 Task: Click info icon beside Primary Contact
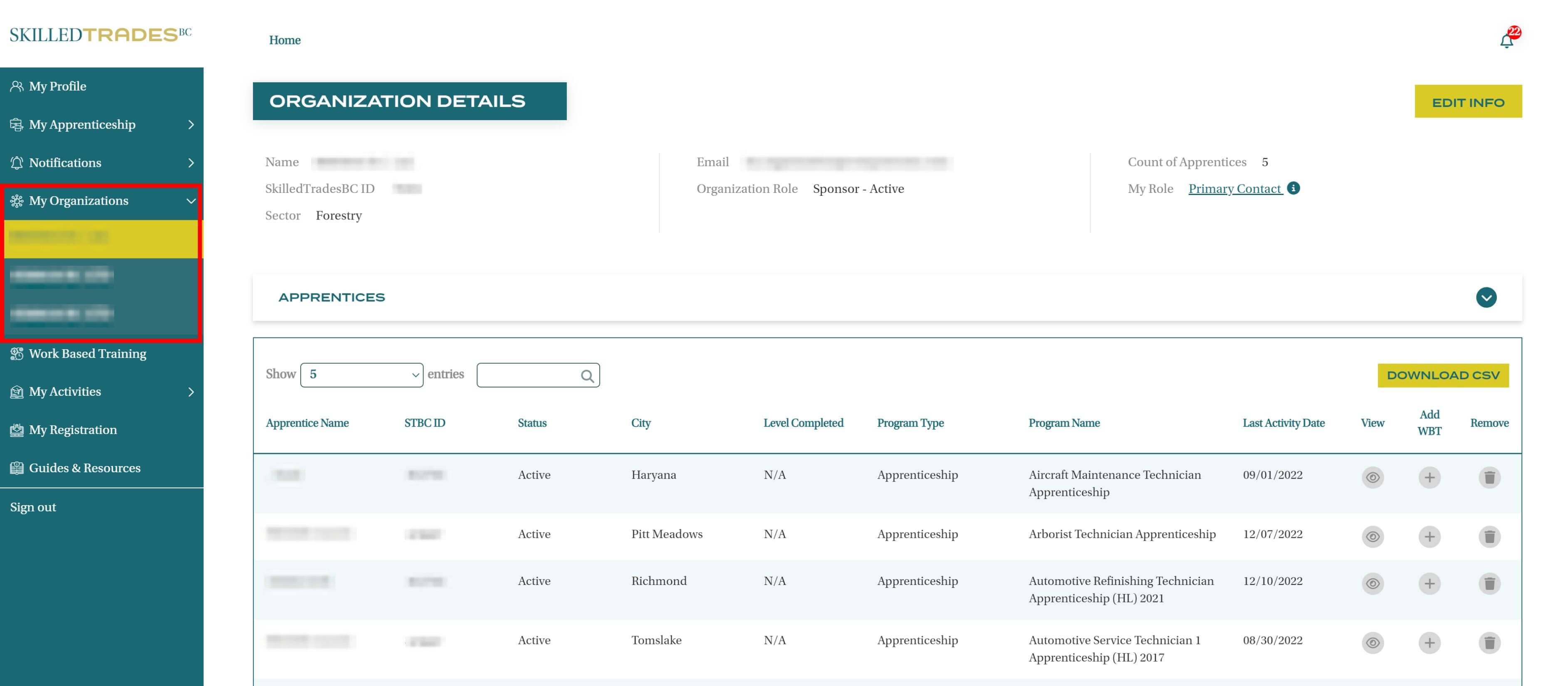(1293, 188)
